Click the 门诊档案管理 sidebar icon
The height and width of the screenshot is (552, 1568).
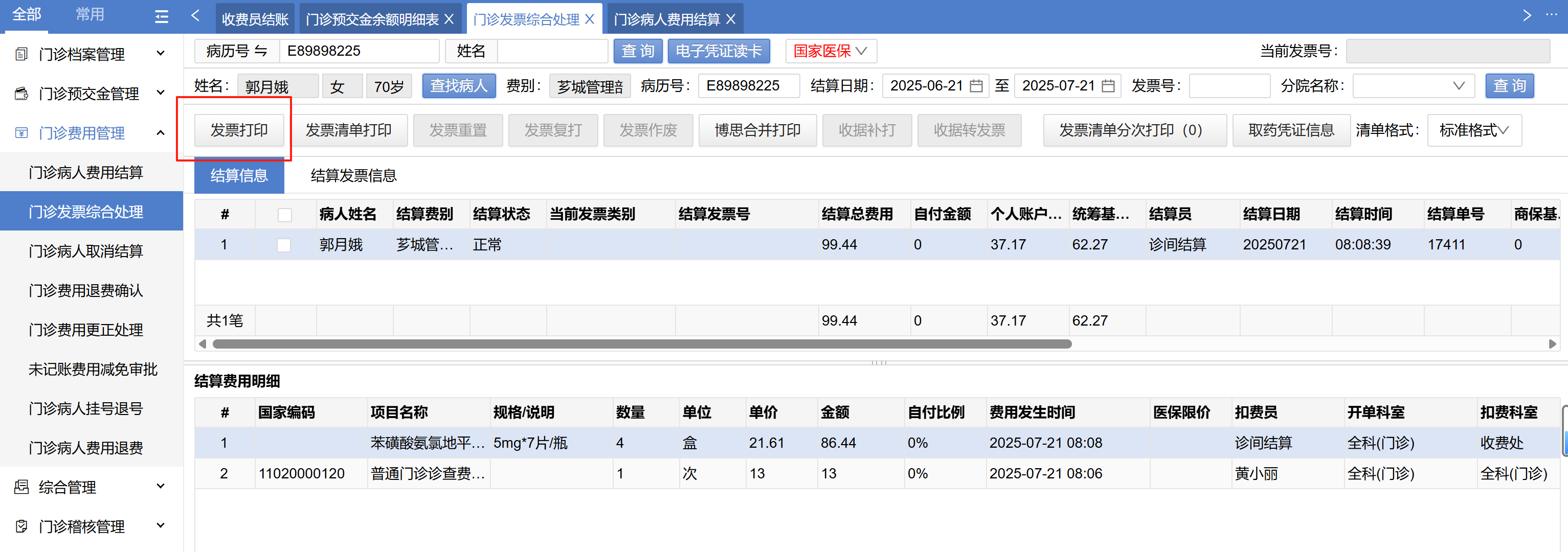(x=21, y=54)
